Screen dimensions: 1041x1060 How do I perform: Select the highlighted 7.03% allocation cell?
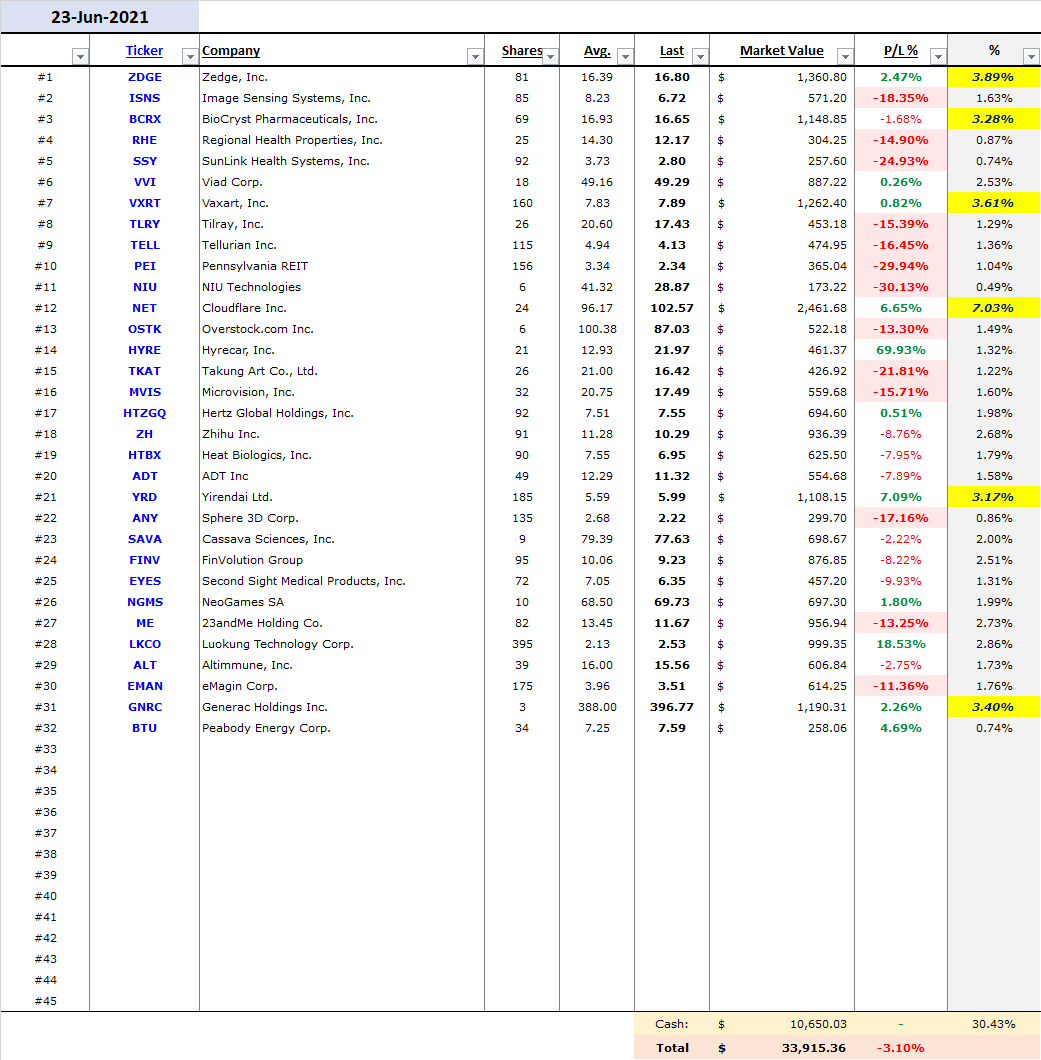[994, 308]
